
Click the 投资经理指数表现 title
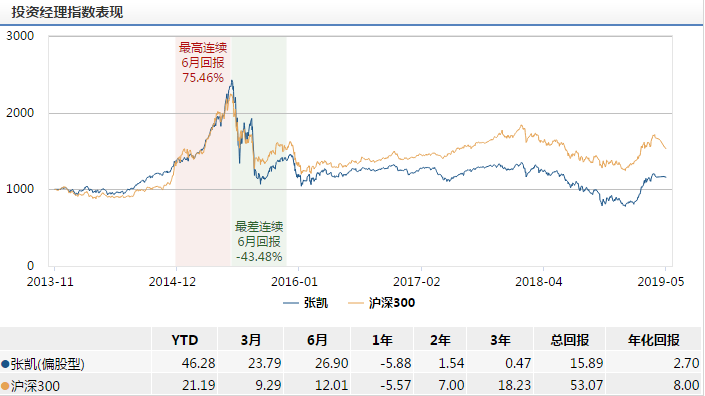[67, 12]
